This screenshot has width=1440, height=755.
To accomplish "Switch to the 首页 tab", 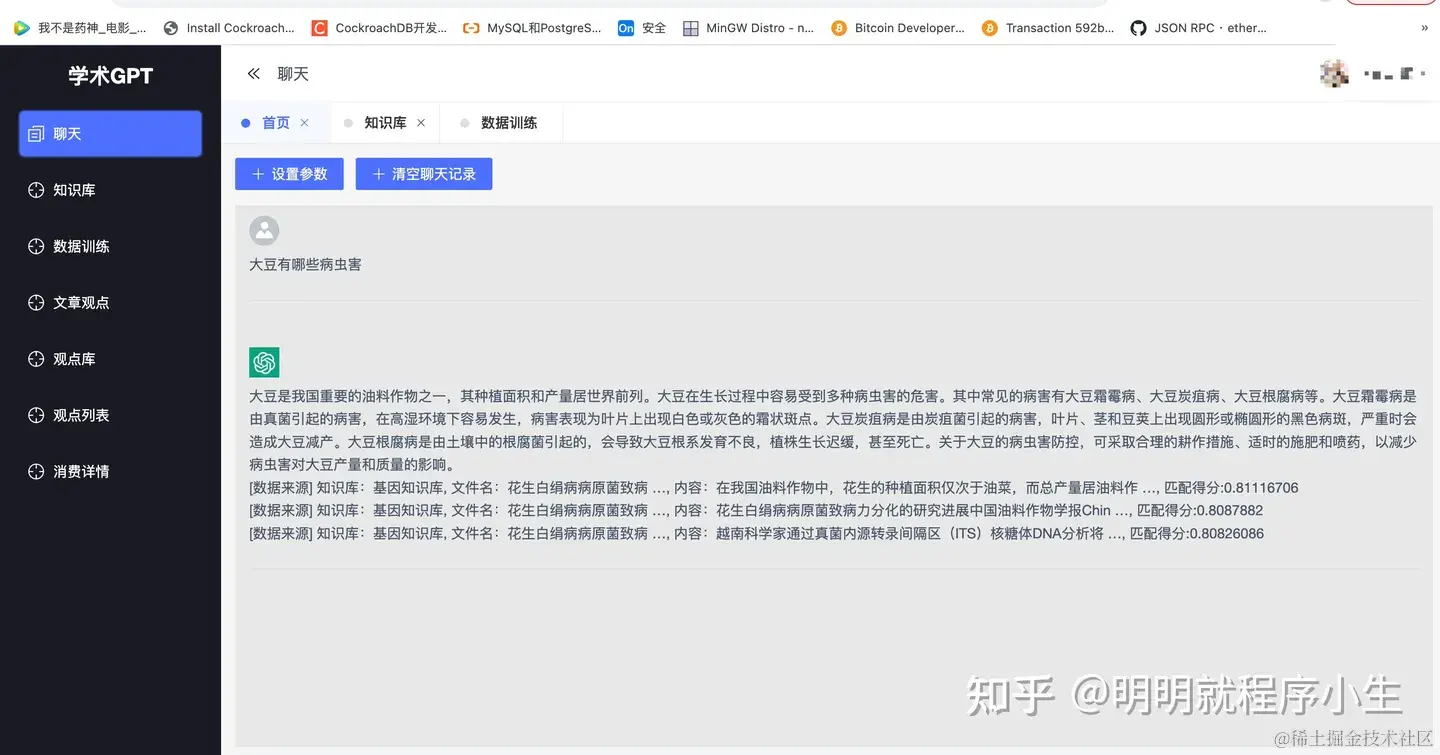I will 276,123.
